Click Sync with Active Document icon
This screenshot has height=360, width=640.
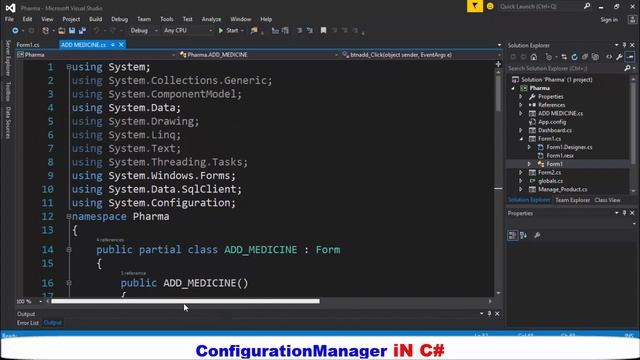coord(564,57)
